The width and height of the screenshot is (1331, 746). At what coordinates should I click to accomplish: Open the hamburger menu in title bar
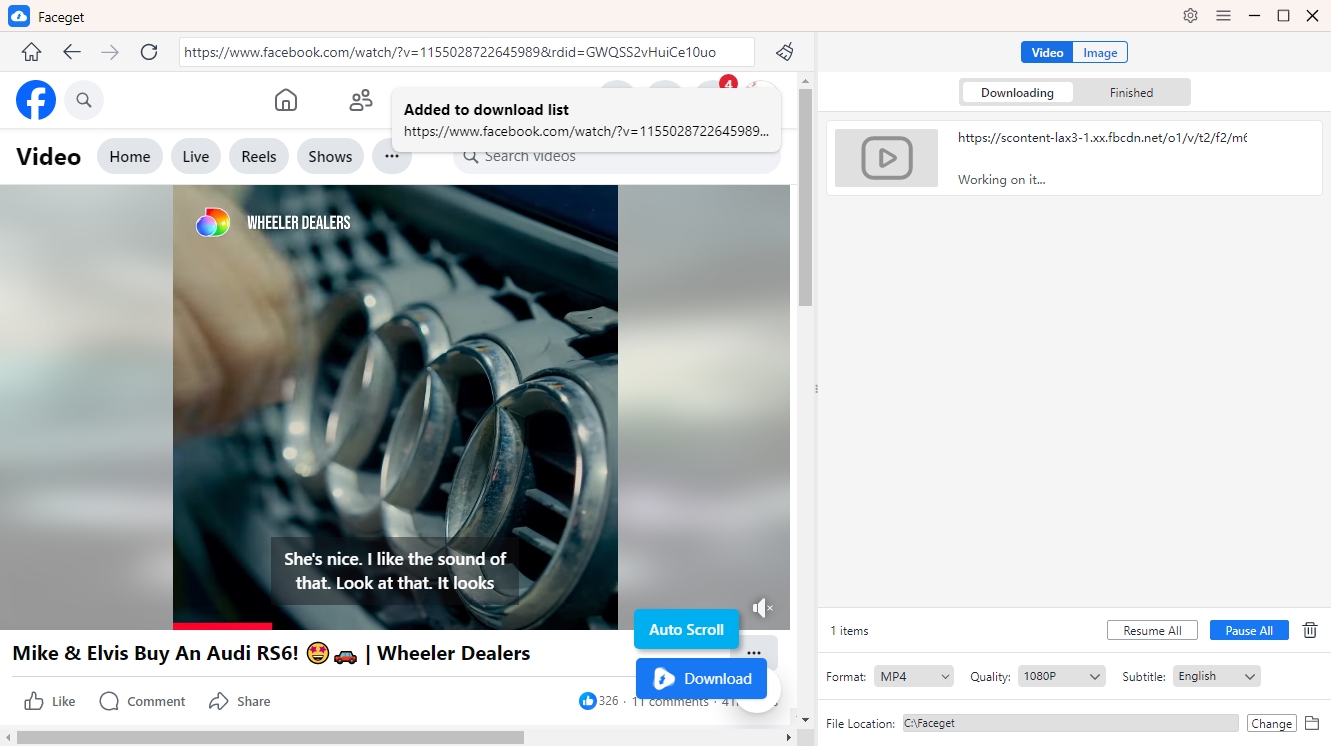1223,16
